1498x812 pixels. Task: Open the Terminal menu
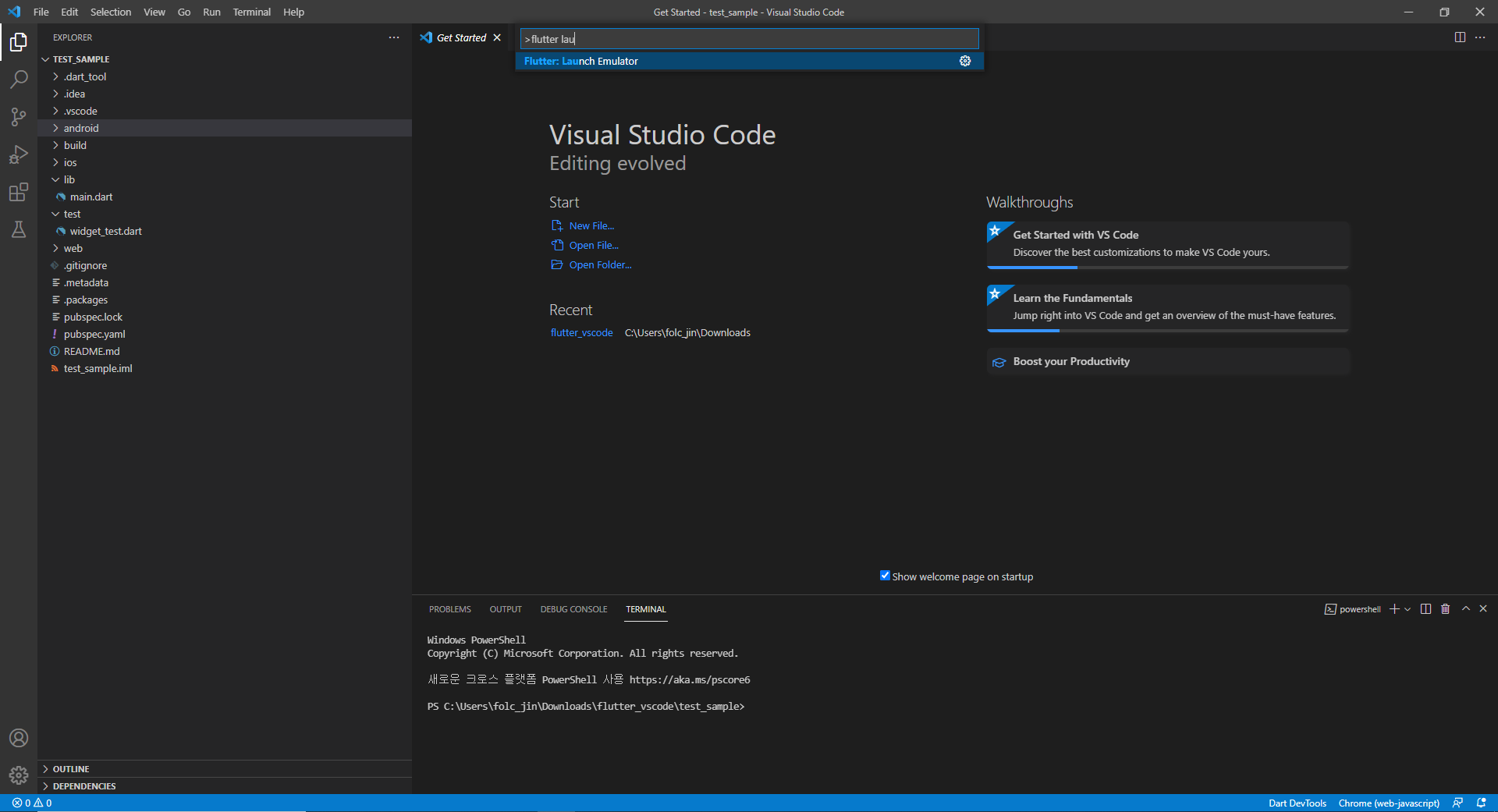coord(251,12)
